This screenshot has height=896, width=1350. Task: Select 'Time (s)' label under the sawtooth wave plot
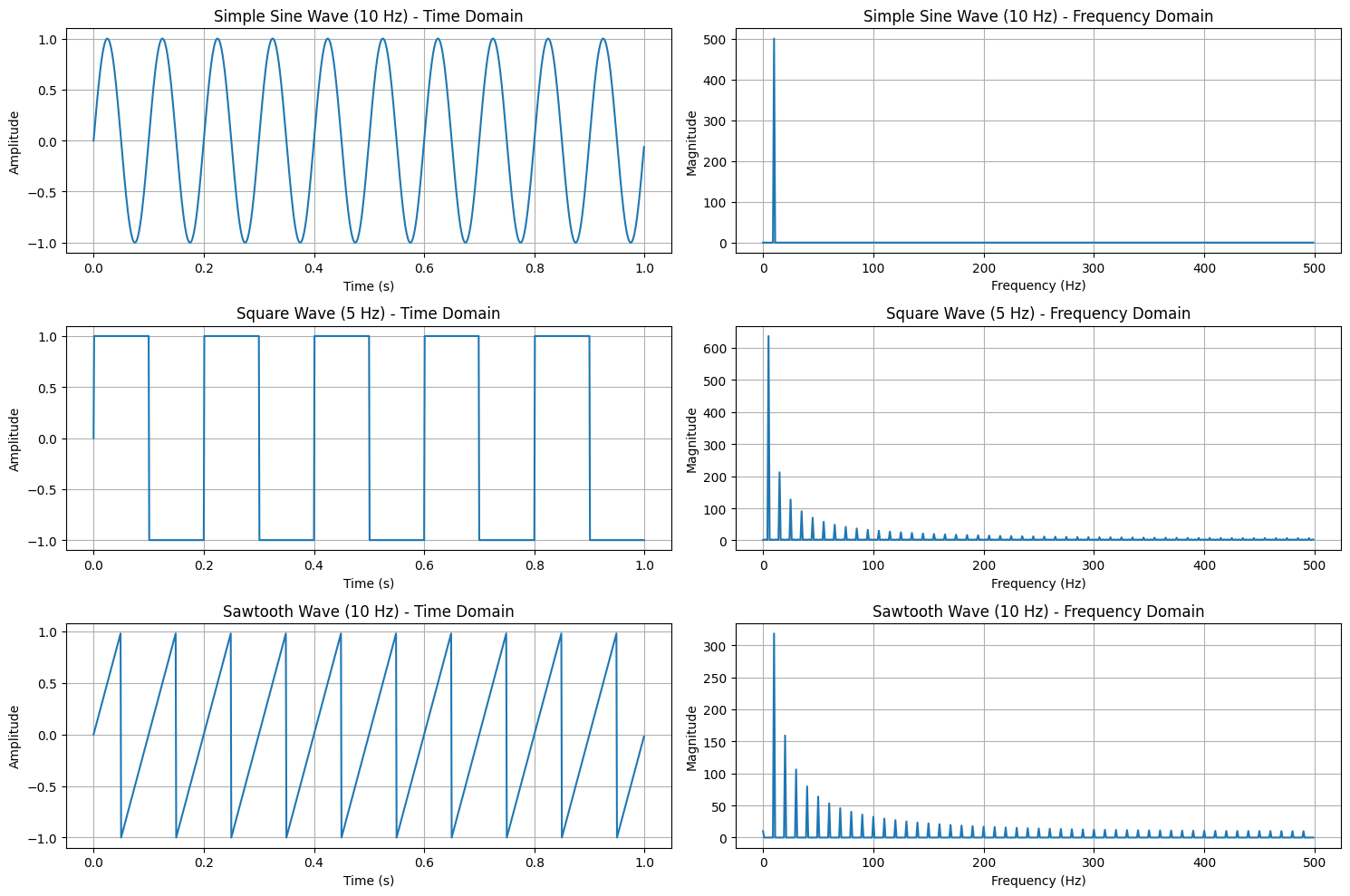pos(368,881)
